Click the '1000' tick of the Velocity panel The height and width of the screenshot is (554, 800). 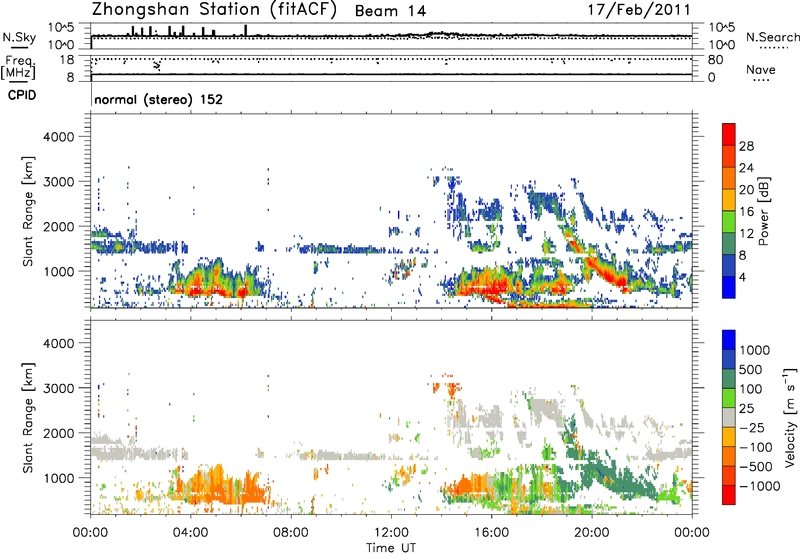point(58,478)
